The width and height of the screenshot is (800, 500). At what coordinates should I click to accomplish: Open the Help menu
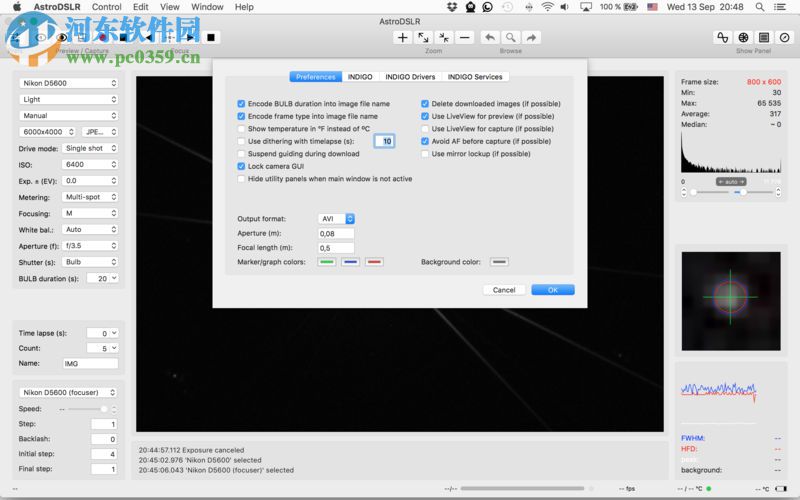coord(244,7)
